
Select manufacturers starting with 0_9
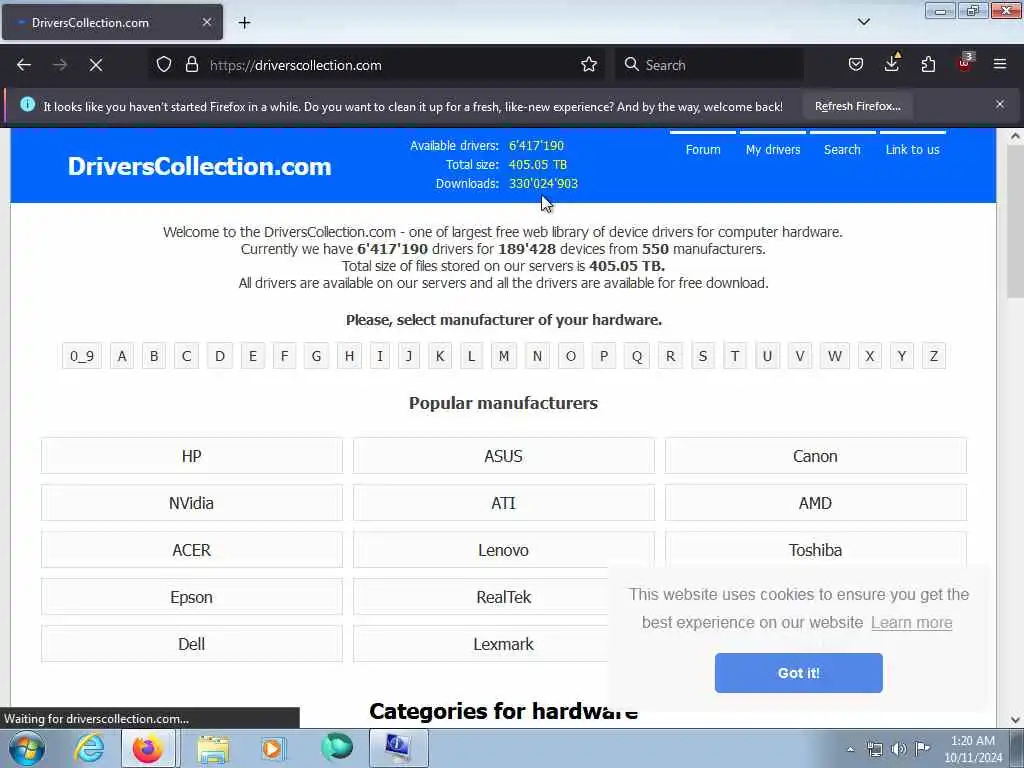(82, 356)
